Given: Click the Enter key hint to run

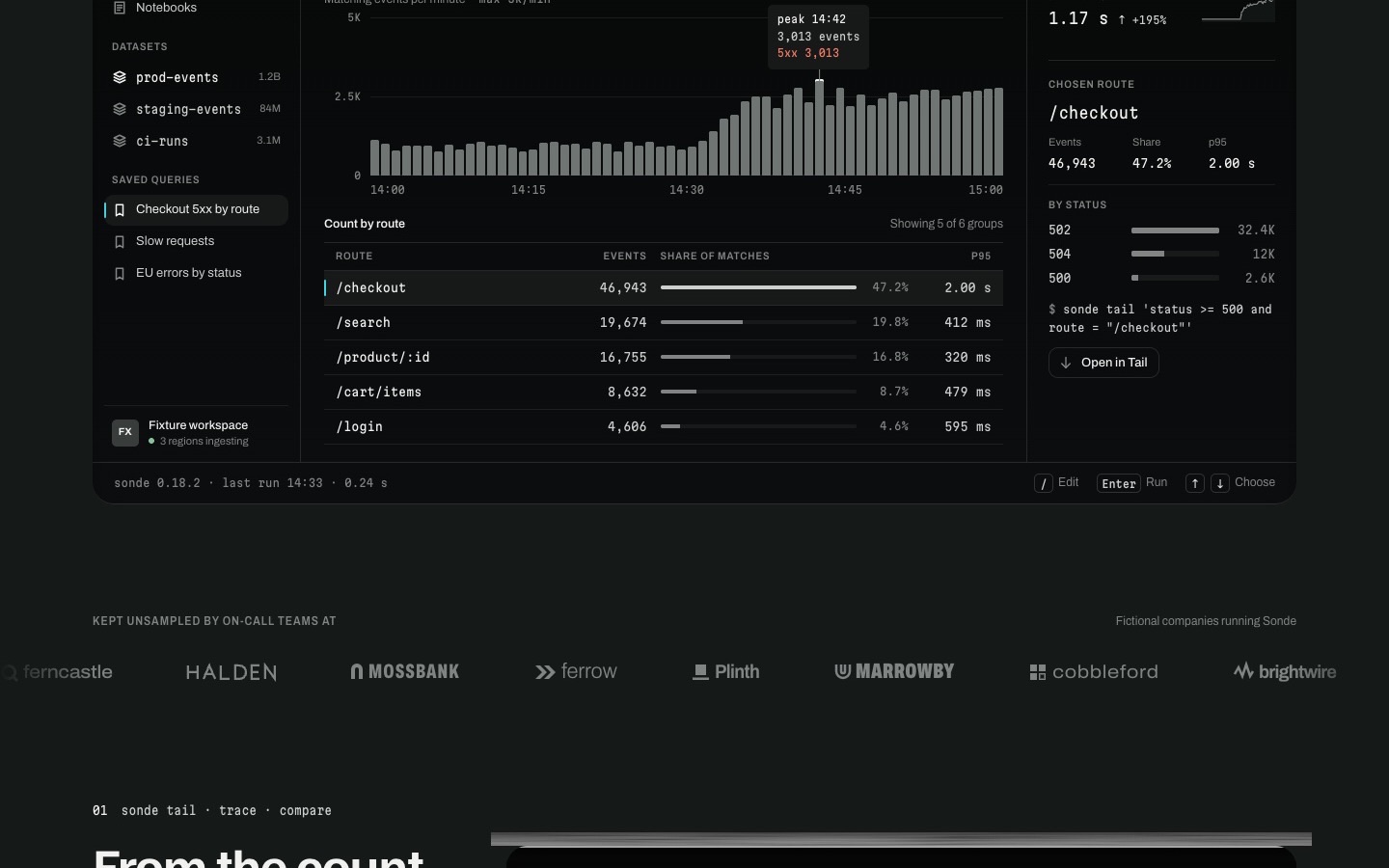Looking at the screenshot, I should click(x=1119, y=483).
